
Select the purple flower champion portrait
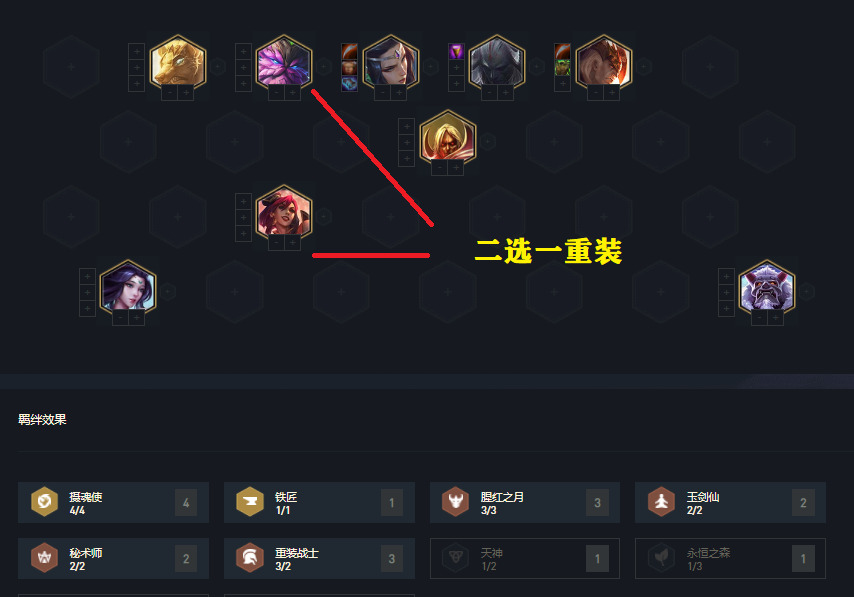(x=284, y=62)
